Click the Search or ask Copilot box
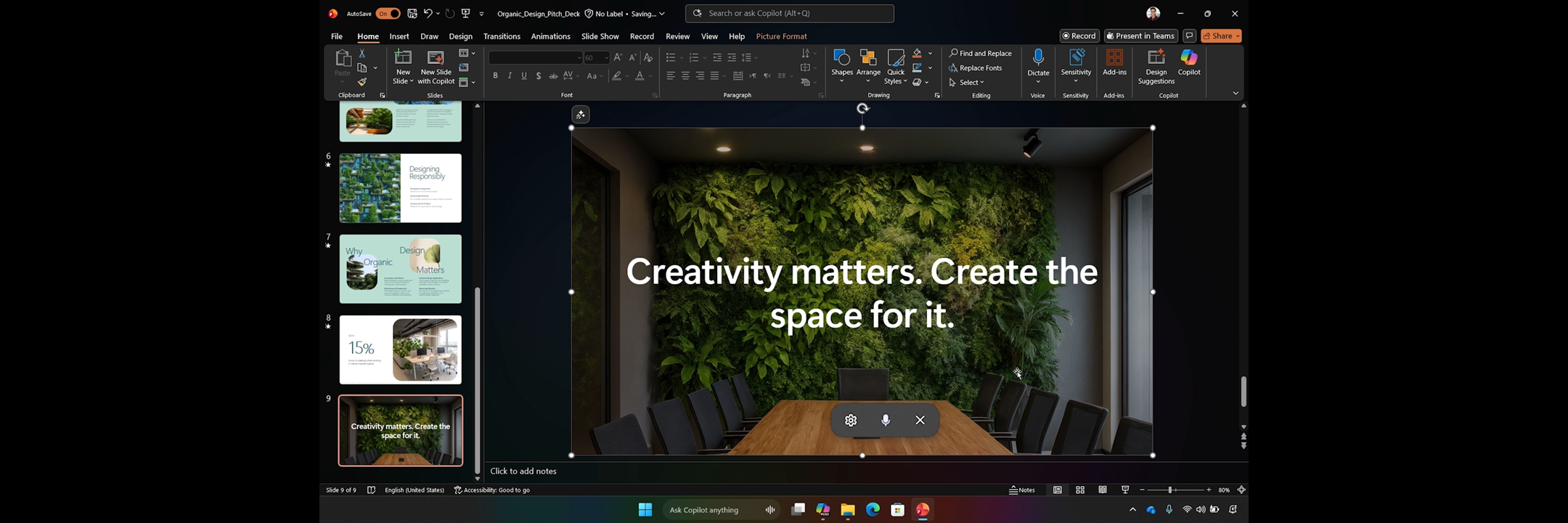 tap(790, 13)
